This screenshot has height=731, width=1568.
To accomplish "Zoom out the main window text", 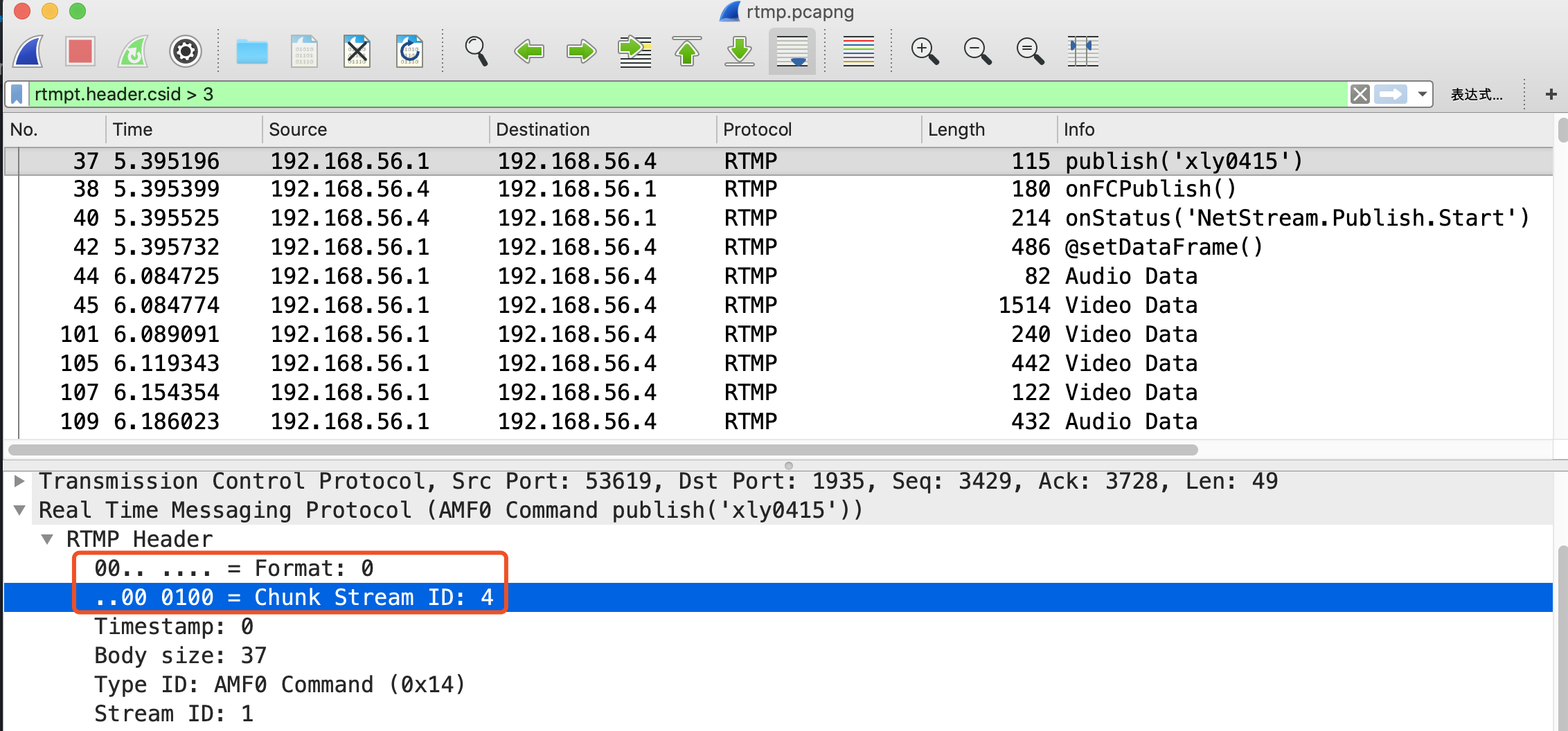I will [x=978, y=51].
